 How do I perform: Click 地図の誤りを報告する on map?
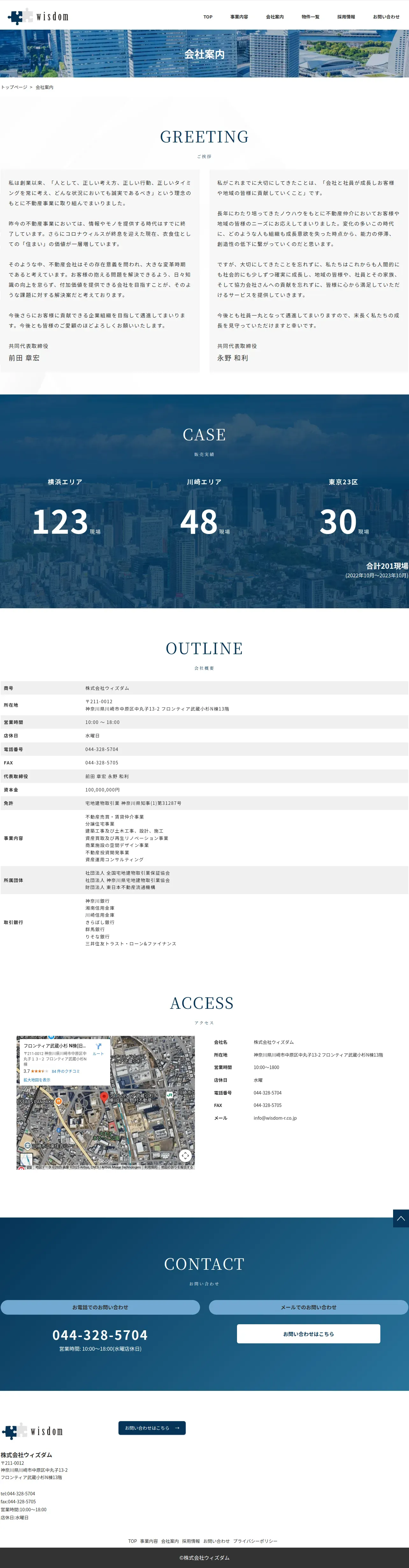(177, 1167)
